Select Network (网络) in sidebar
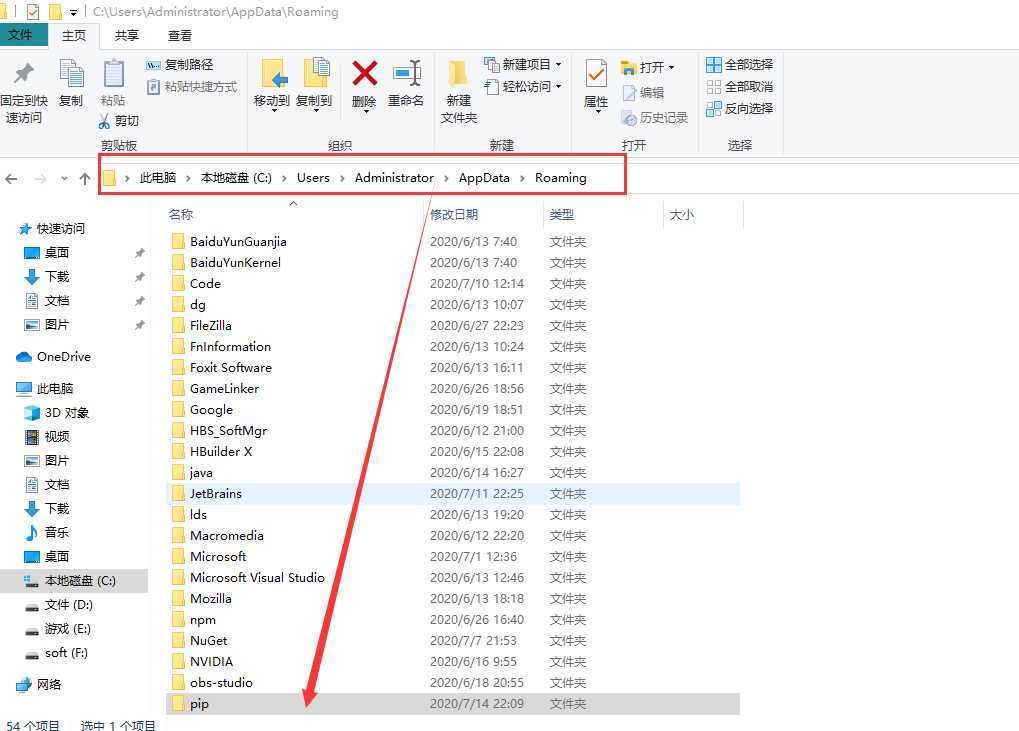Viewport: 1019px width, 731px height. tap(38, 685)
